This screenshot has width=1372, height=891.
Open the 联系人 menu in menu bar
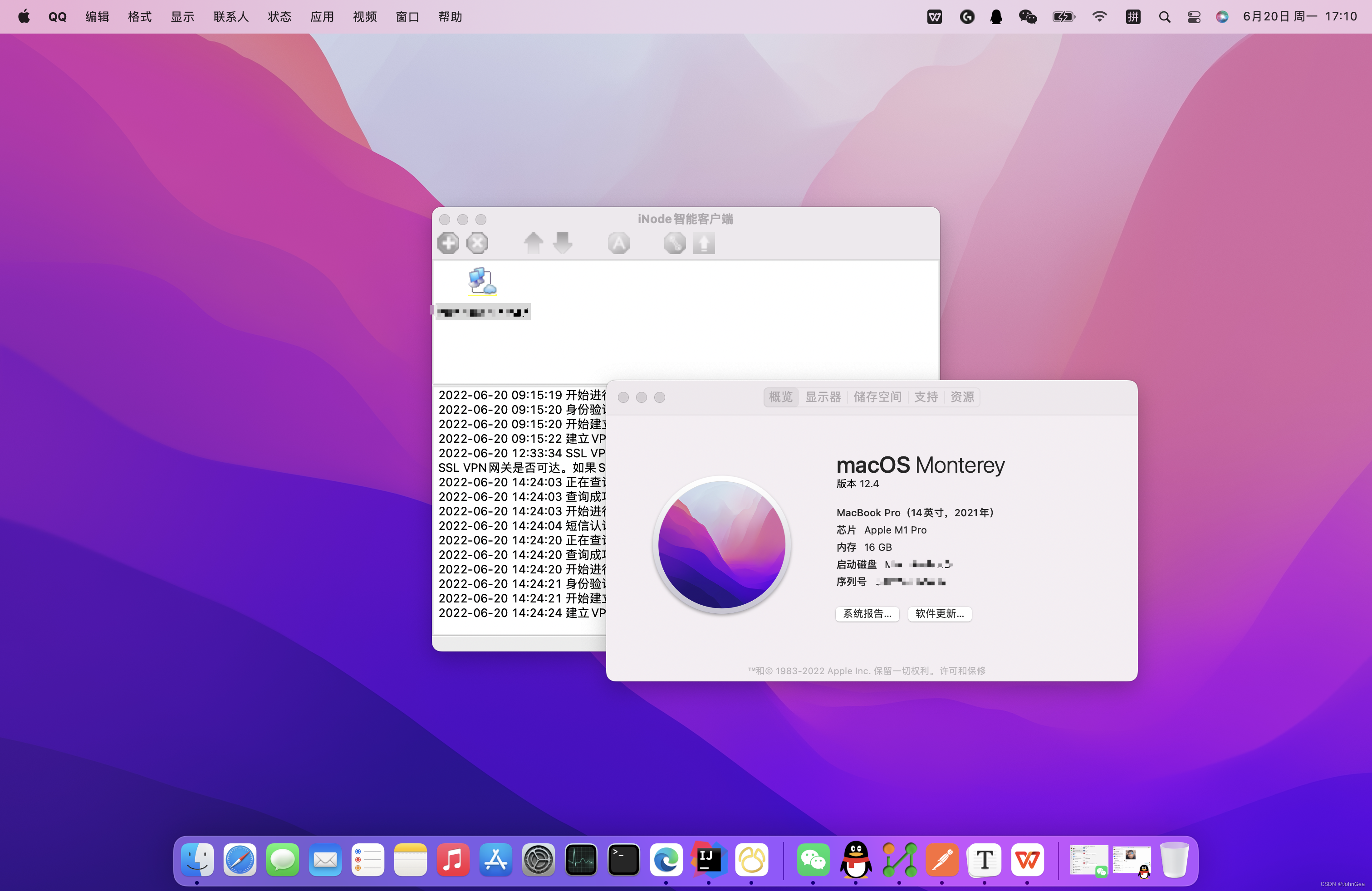click(230, 17)
